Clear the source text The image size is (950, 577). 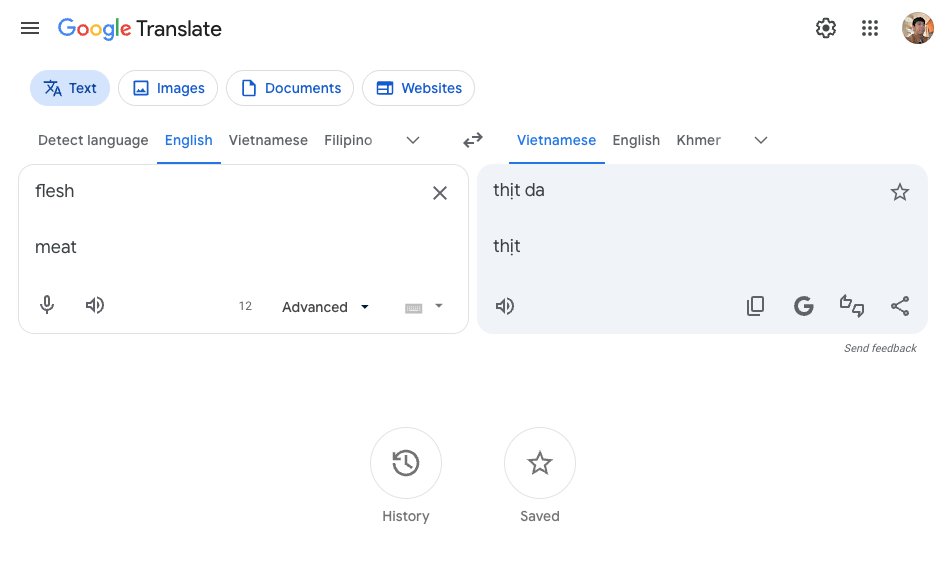(x=439, y=193)
